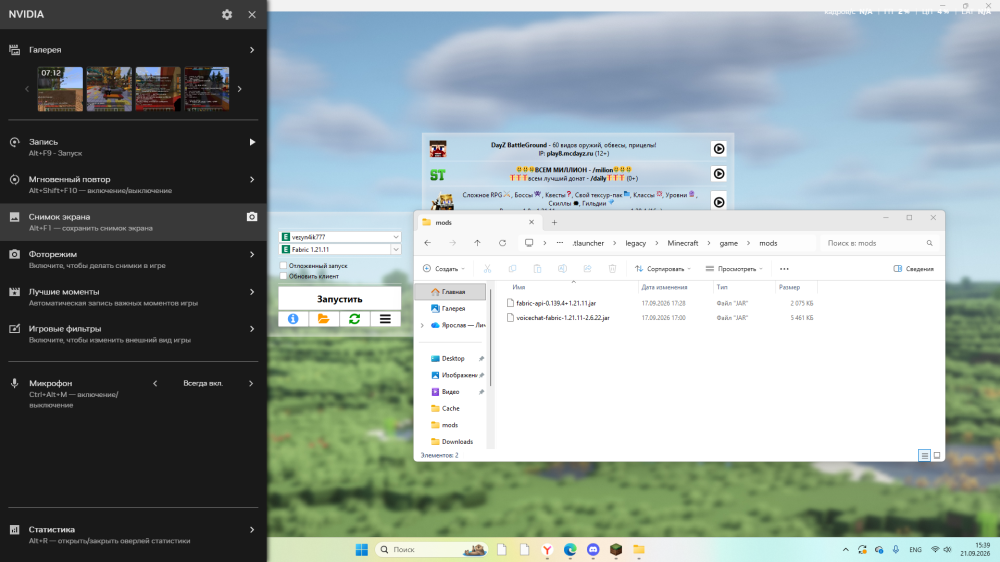Image resolution: width=1000 pixels, height=562 pixels.
Task: Open launcher info icon
Action: (293, 319)
